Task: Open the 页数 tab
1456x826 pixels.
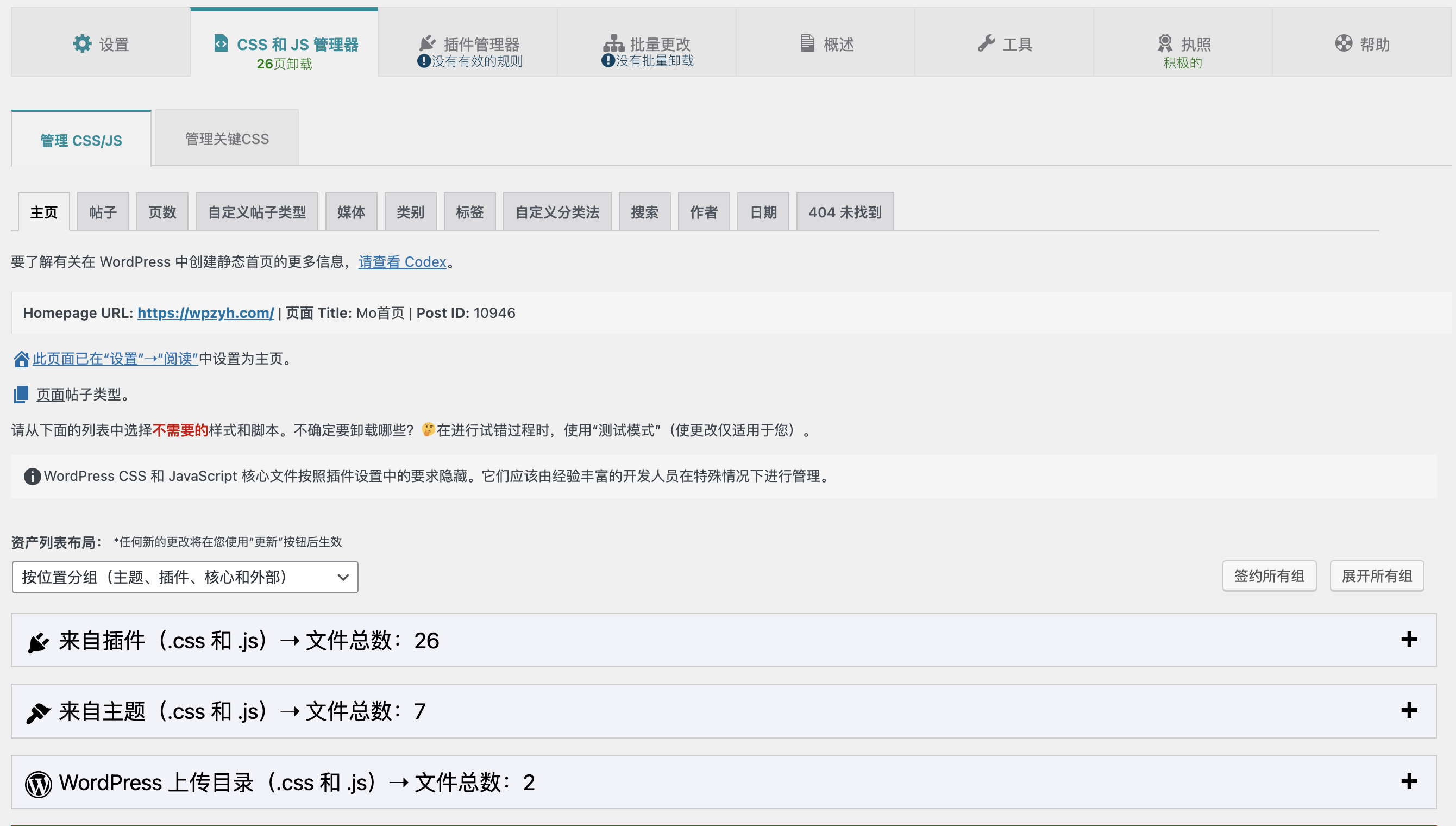Action: pyautogui.click(x=162, y=212)
